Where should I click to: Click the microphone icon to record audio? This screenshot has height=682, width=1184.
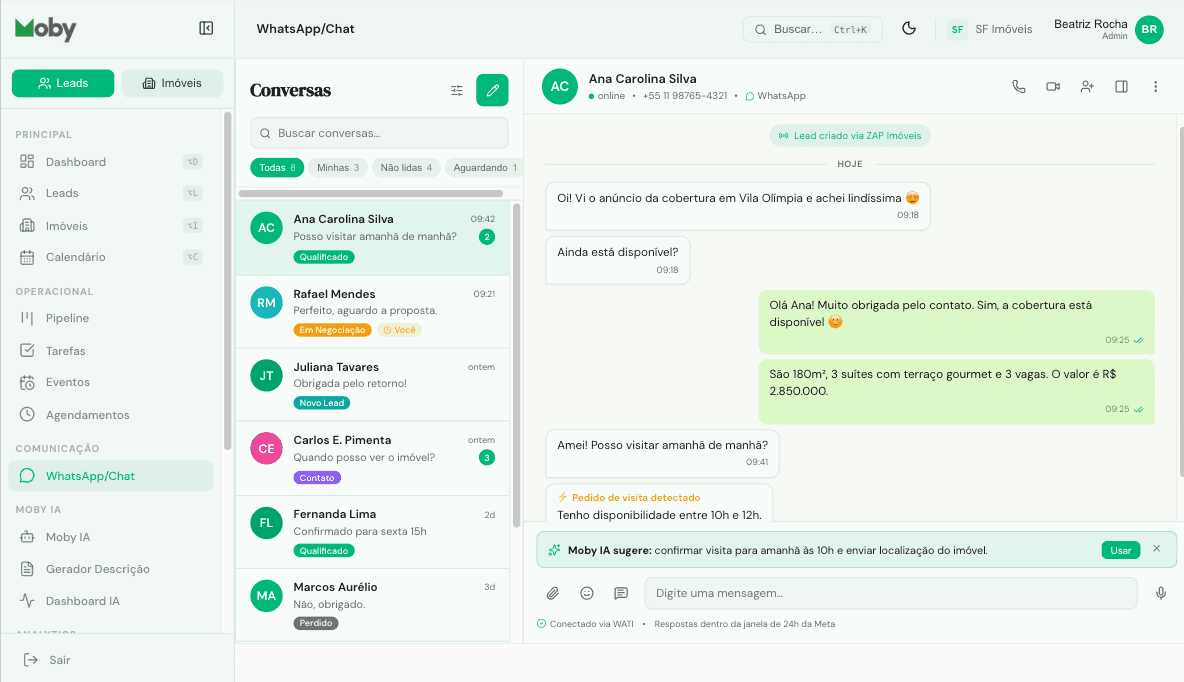click(1160, 593)
